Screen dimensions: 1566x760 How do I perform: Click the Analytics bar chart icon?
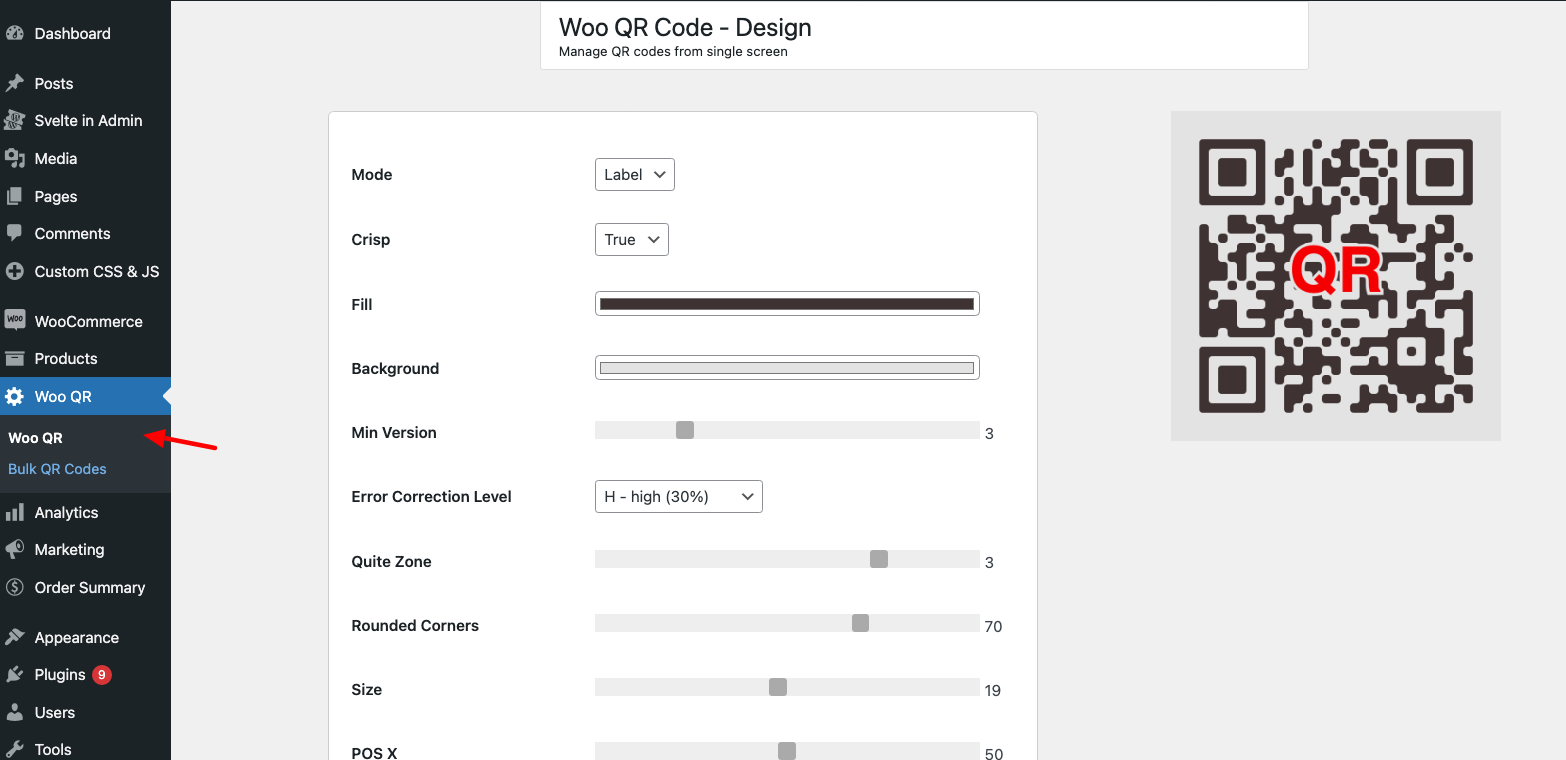coord(14,512)
